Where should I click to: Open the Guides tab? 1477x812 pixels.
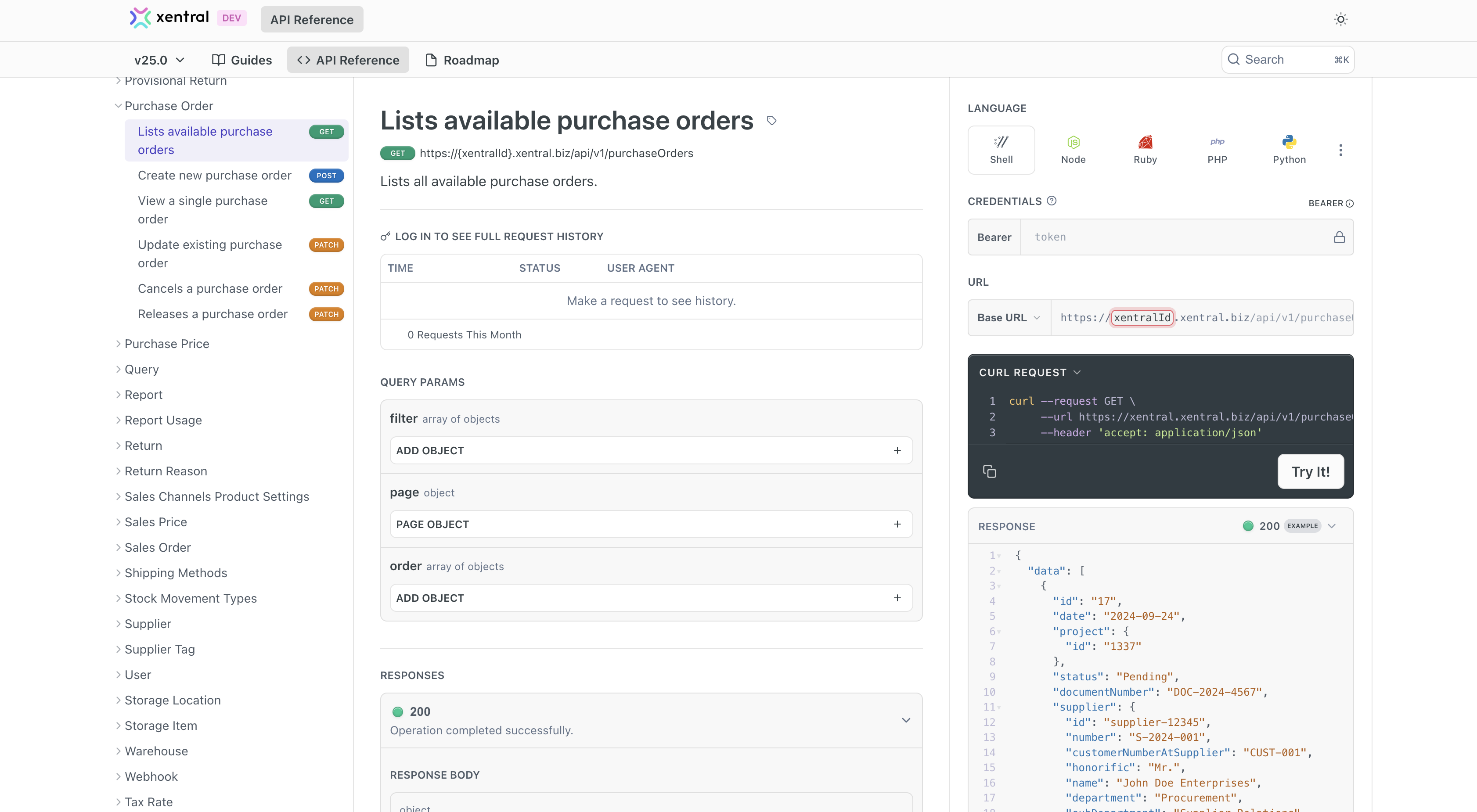click(241, 60)
